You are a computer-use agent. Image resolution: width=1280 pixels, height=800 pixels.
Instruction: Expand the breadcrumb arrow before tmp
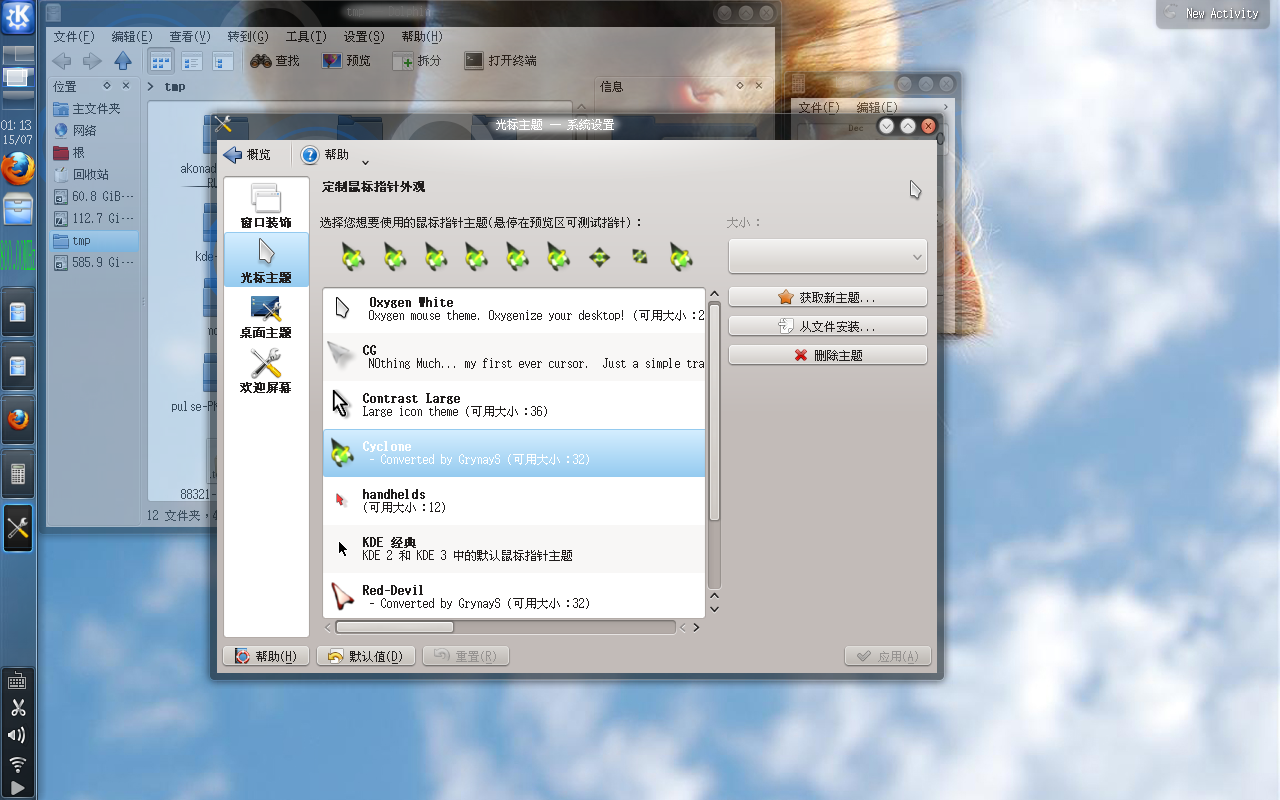[x=151, y=86]
